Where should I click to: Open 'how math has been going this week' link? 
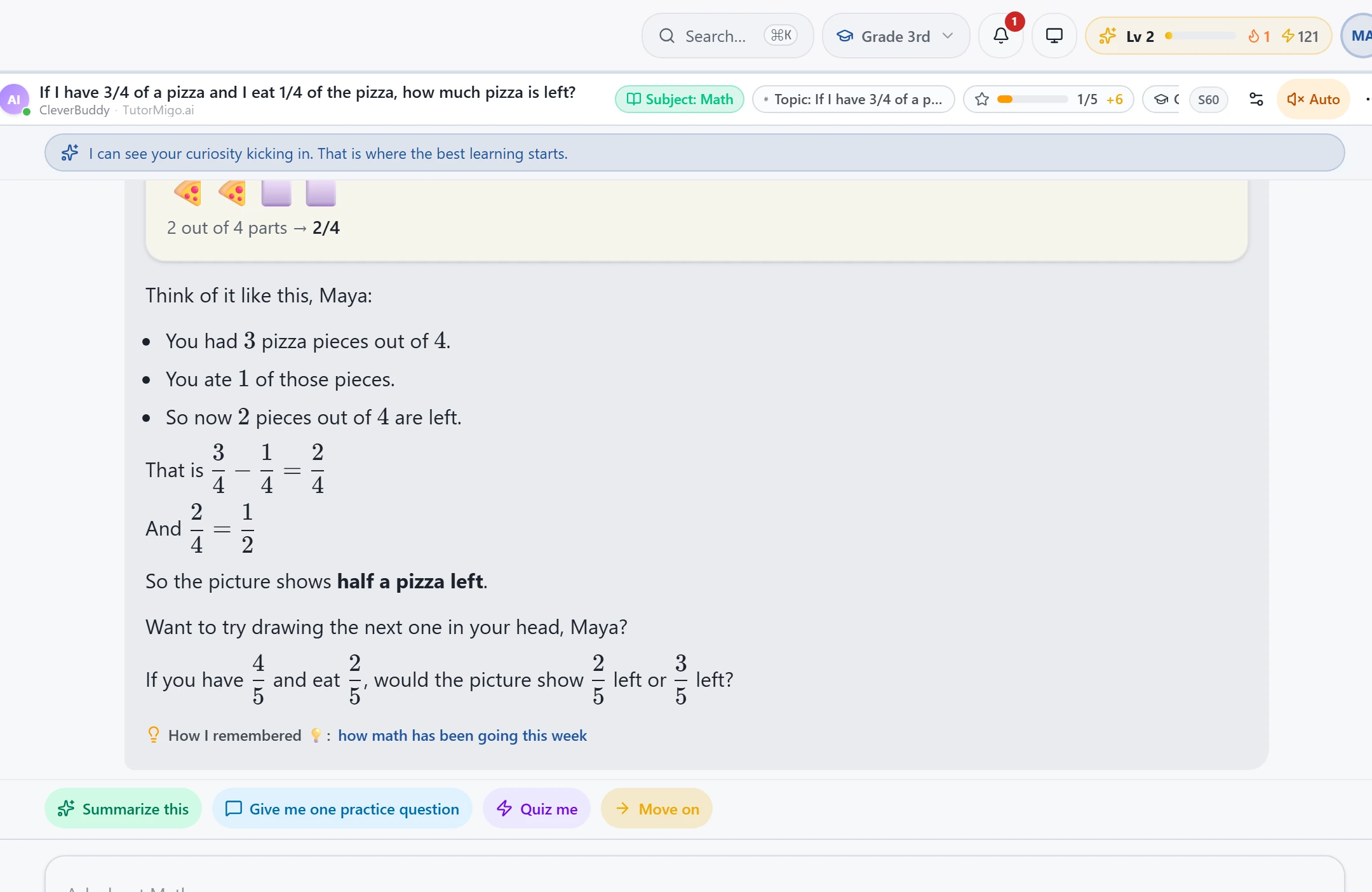point(462,735)
